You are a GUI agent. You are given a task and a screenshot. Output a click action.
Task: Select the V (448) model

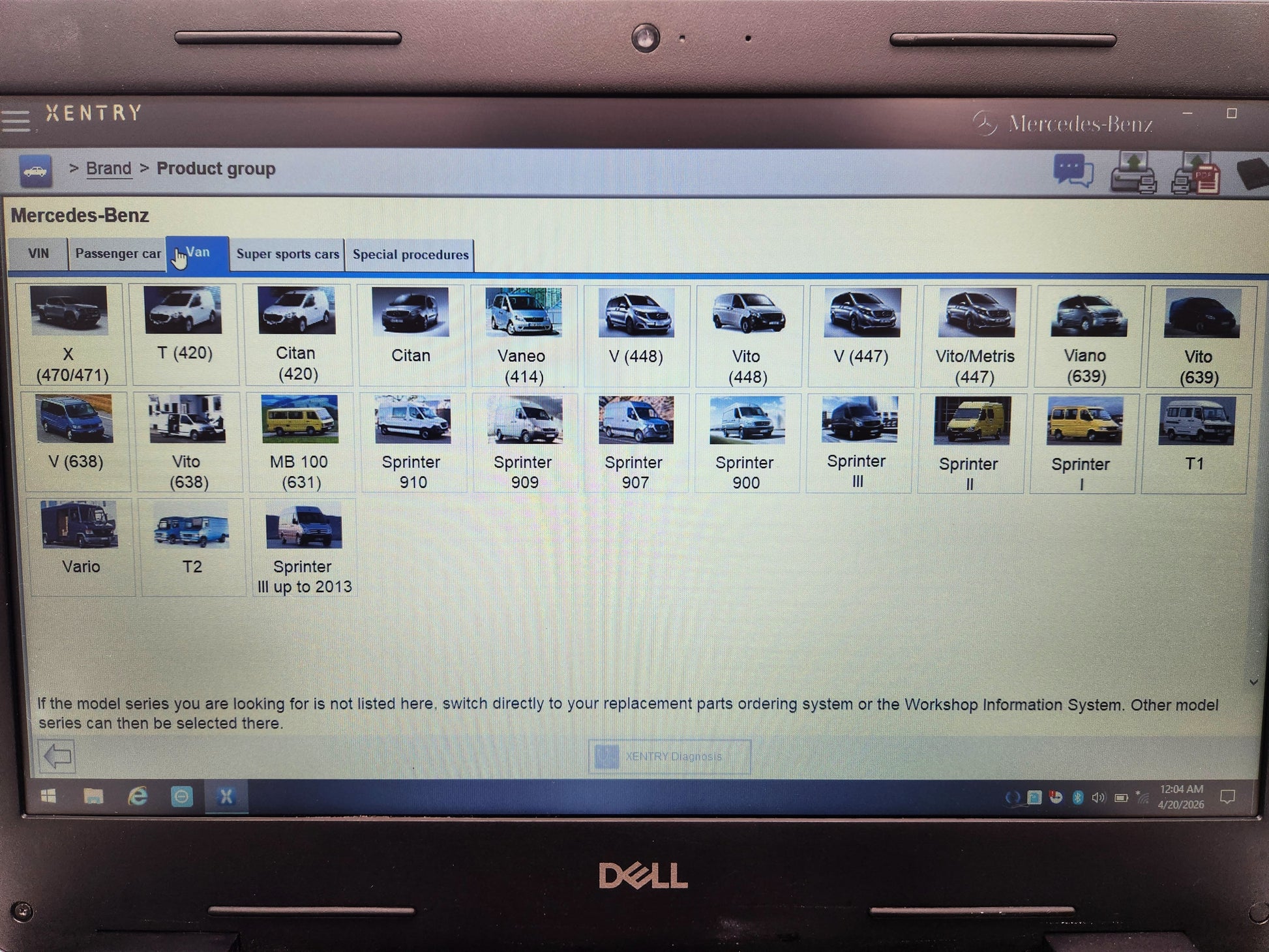point(636,336)
